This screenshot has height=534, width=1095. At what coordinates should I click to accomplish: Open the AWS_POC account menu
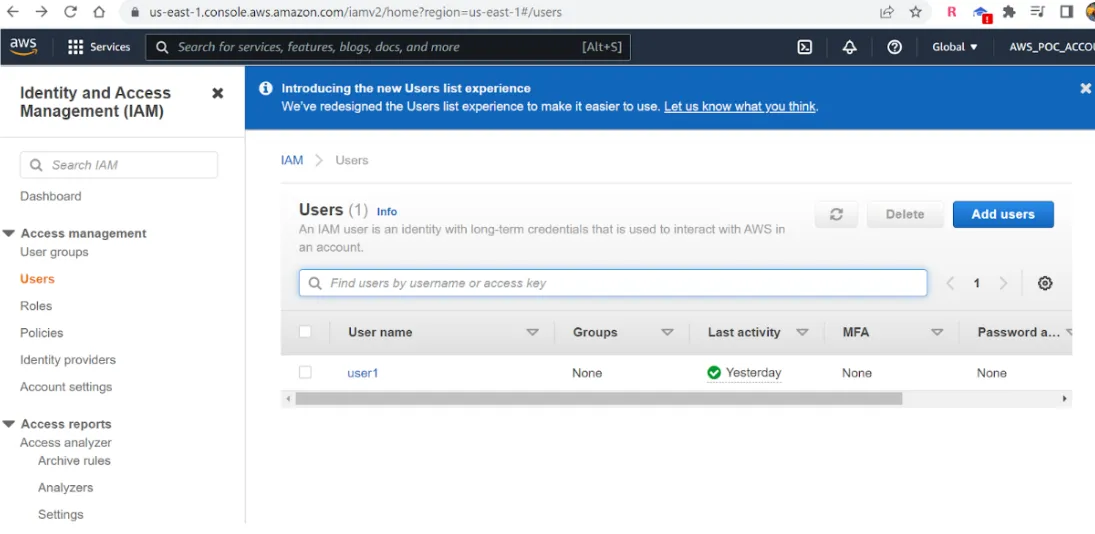(1051, 47)
